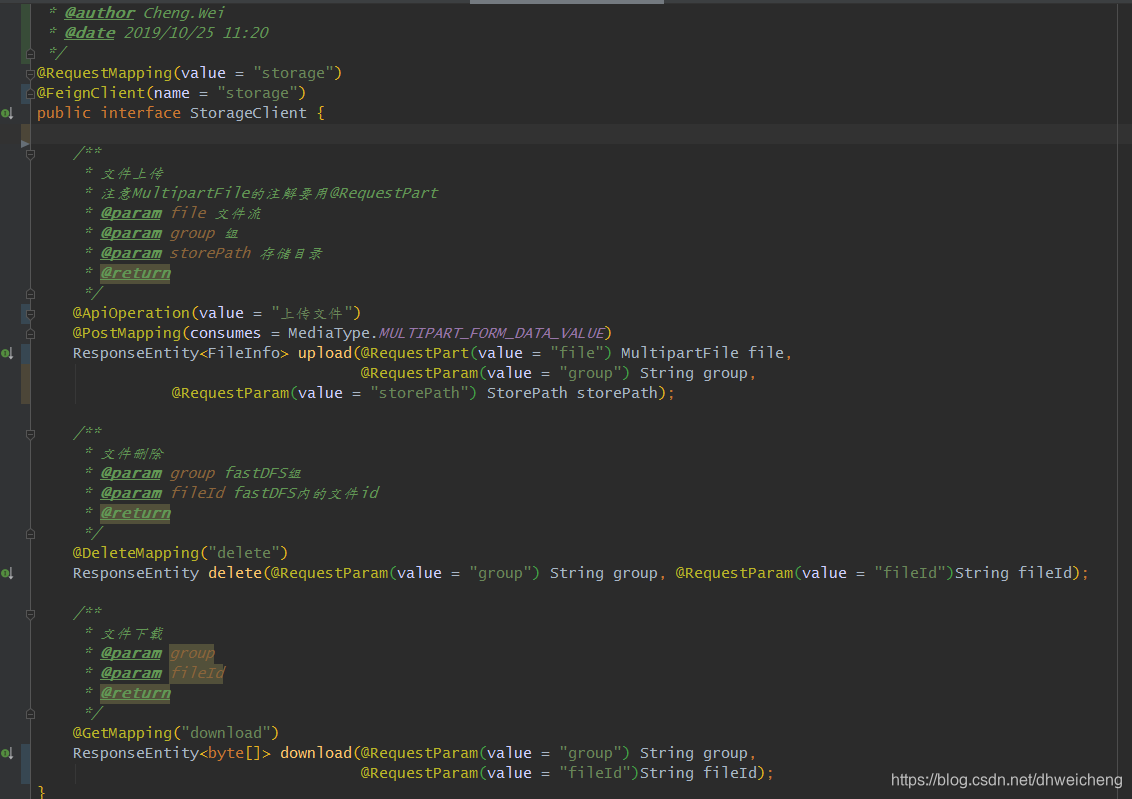Viewport: 1132px width, 799px height.
Task: Click fold end marker above @GetMapping line
Action: pyautogui.click(x=30, y=714)
